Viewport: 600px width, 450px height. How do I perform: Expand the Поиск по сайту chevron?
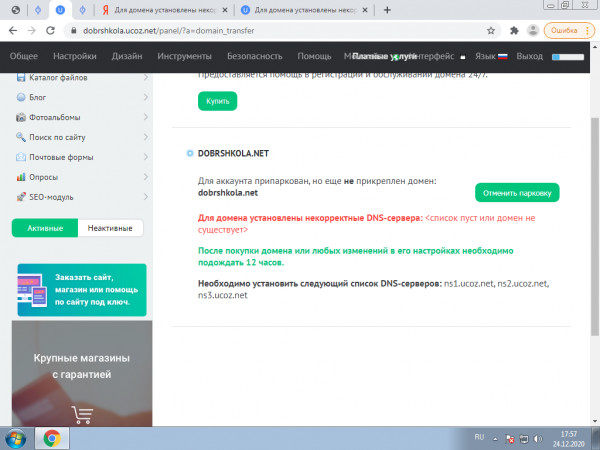tap(146, 137)
